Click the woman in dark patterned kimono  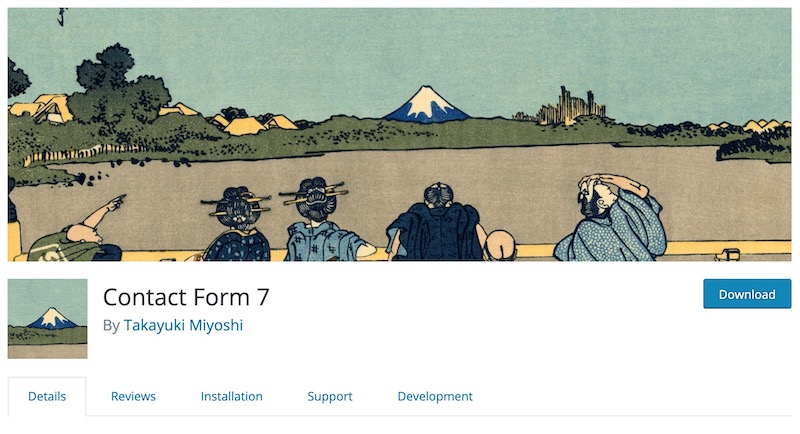236,224
